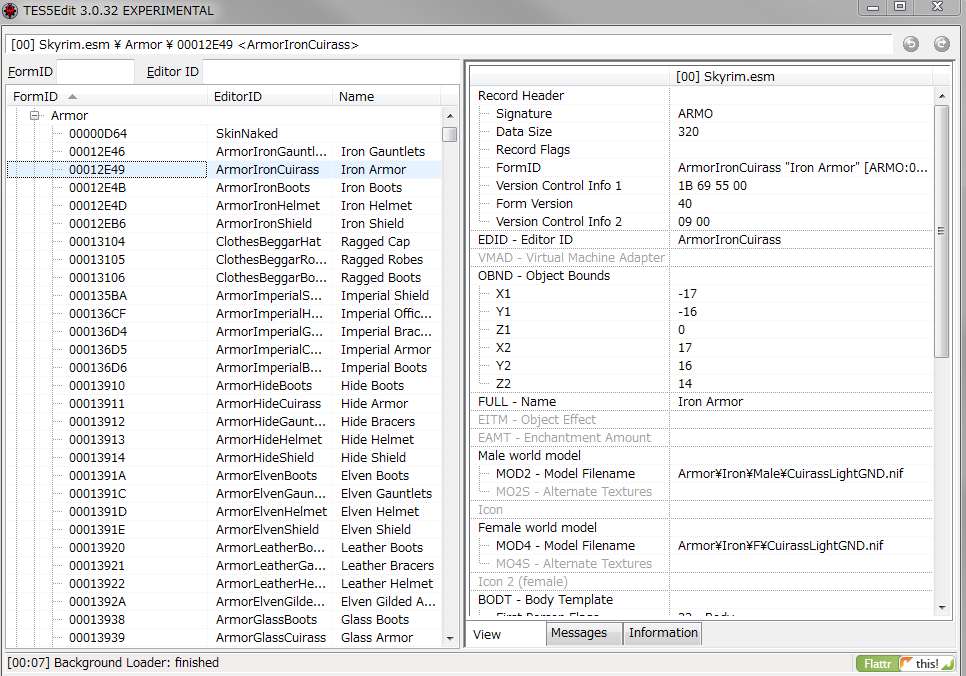Screen dimensions: 966x676
Task: Click the MOD4 female model filename value
Action: tap(781, 546)
